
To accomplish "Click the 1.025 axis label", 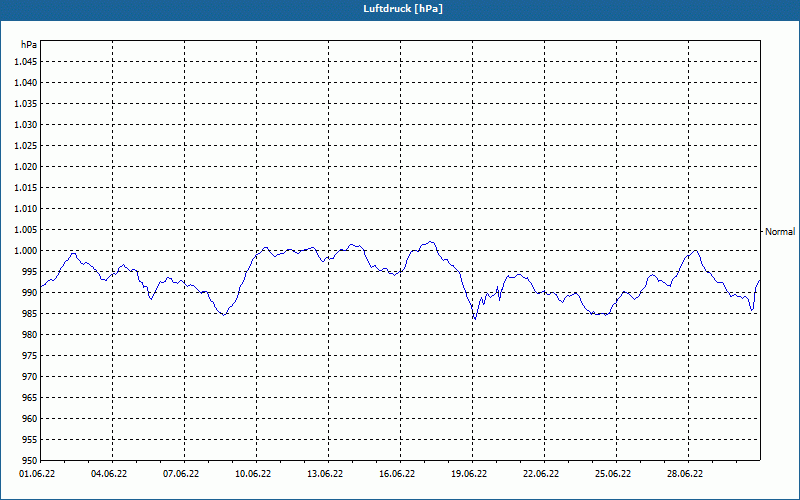I will click(26, 145).
